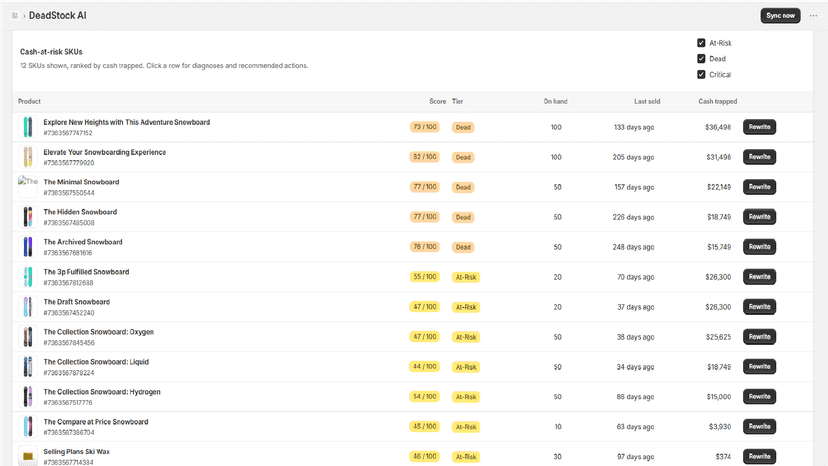Click Rewrite for Collection Snowboard: Hydrogen
Image resolution: width=828 pixels, height=466 pixels.
pyautogui.click(x=759, y=396)
